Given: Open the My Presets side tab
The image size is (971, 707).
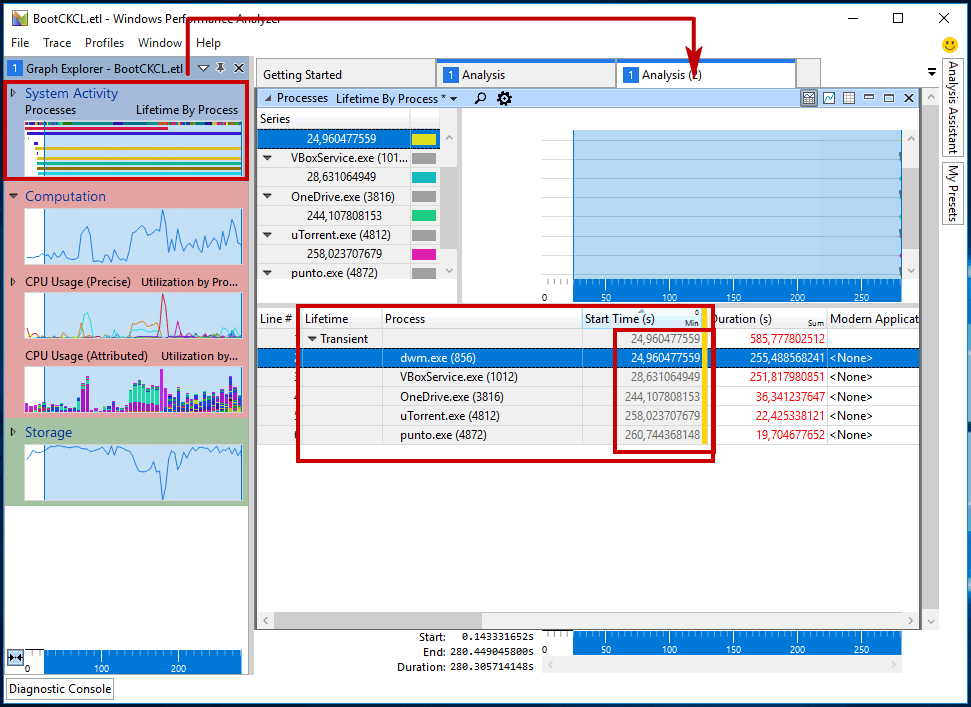Looking at the screenshot, I should click(952, 193).
